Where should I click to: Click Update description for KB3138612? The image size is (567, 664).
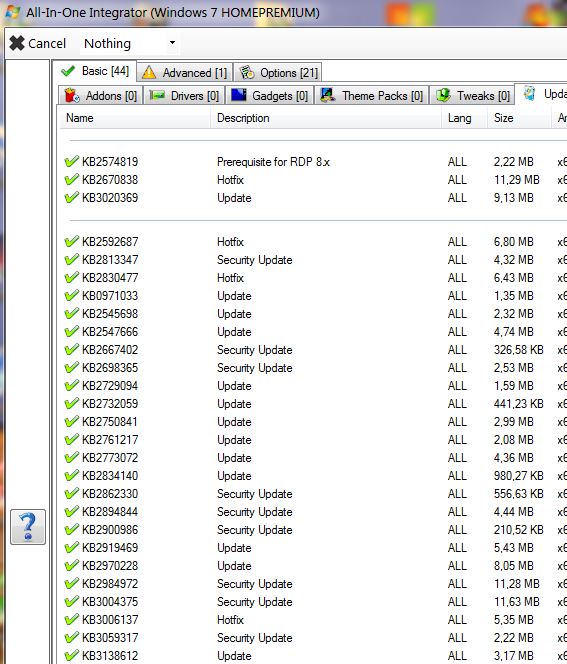(234, 656)
